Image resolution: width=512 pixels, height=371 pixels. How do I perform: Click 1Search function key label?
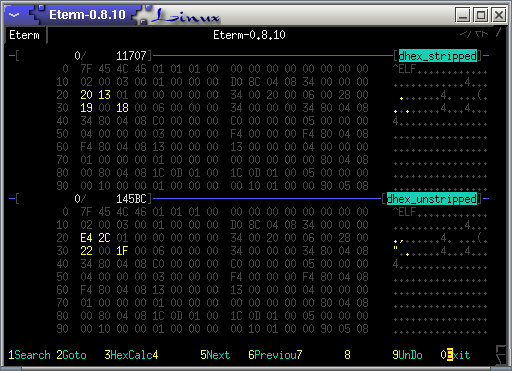pyautogui.click(x=29, y=355)
